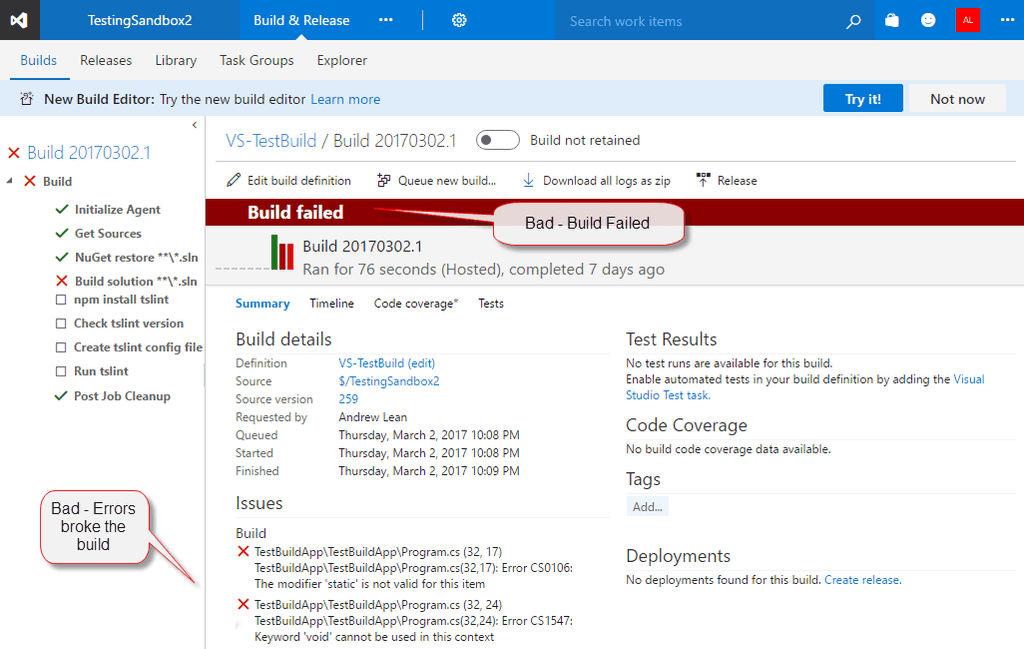Click the Marketplace shopping bag icon

click(891, 19)
